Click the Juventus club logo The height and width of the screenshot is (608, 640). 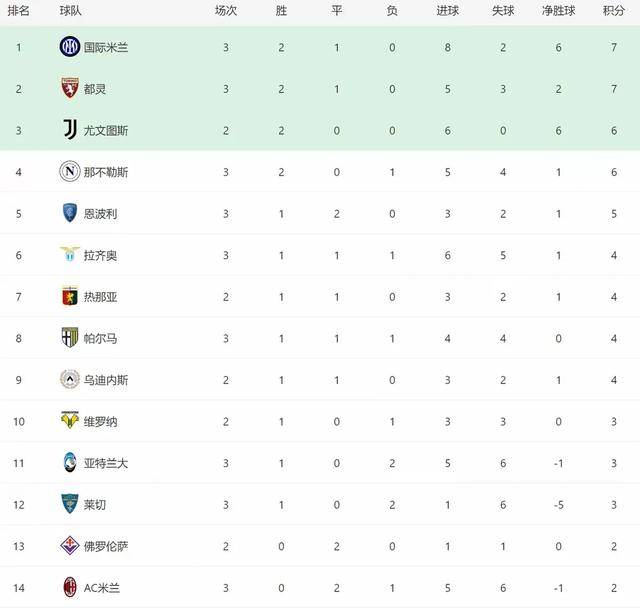pyautogui.click(x=69, y=130)
